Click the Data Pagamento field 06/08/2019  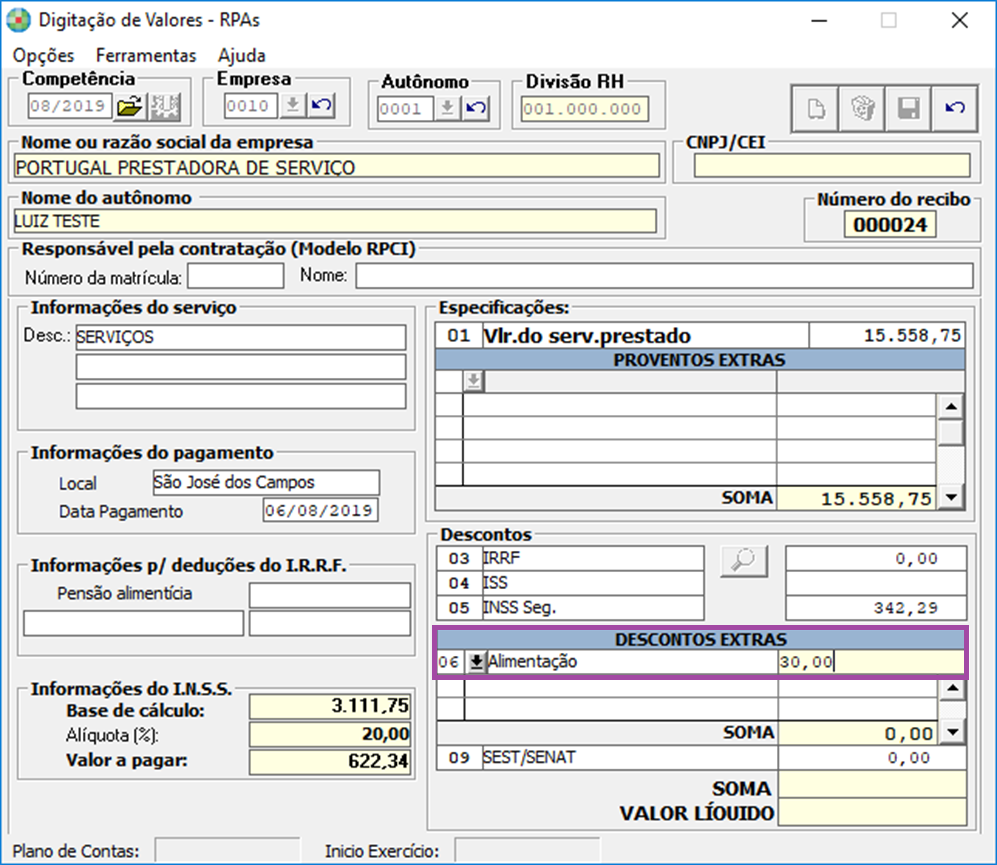(x=320, y=510)
